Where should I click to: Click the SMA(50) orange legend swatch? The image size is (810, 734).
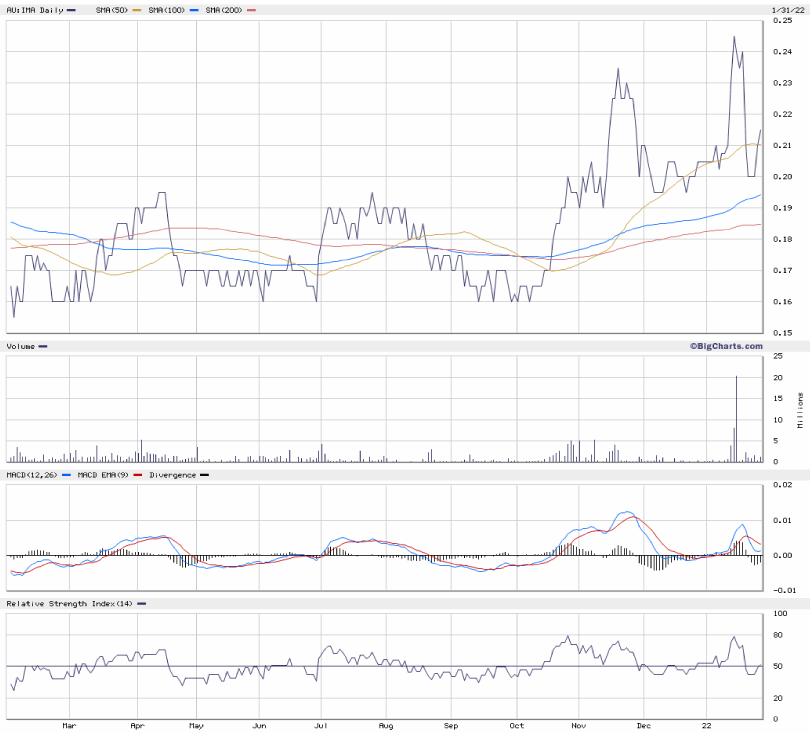pos(135,10)
